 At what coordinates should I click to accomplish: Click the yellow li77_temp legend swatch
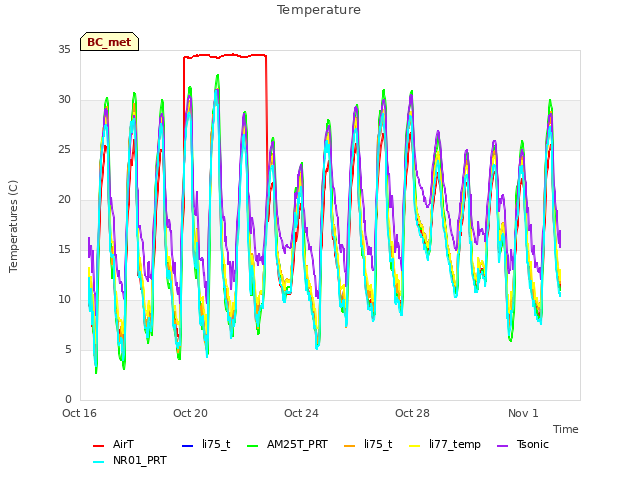coord(415,446)
